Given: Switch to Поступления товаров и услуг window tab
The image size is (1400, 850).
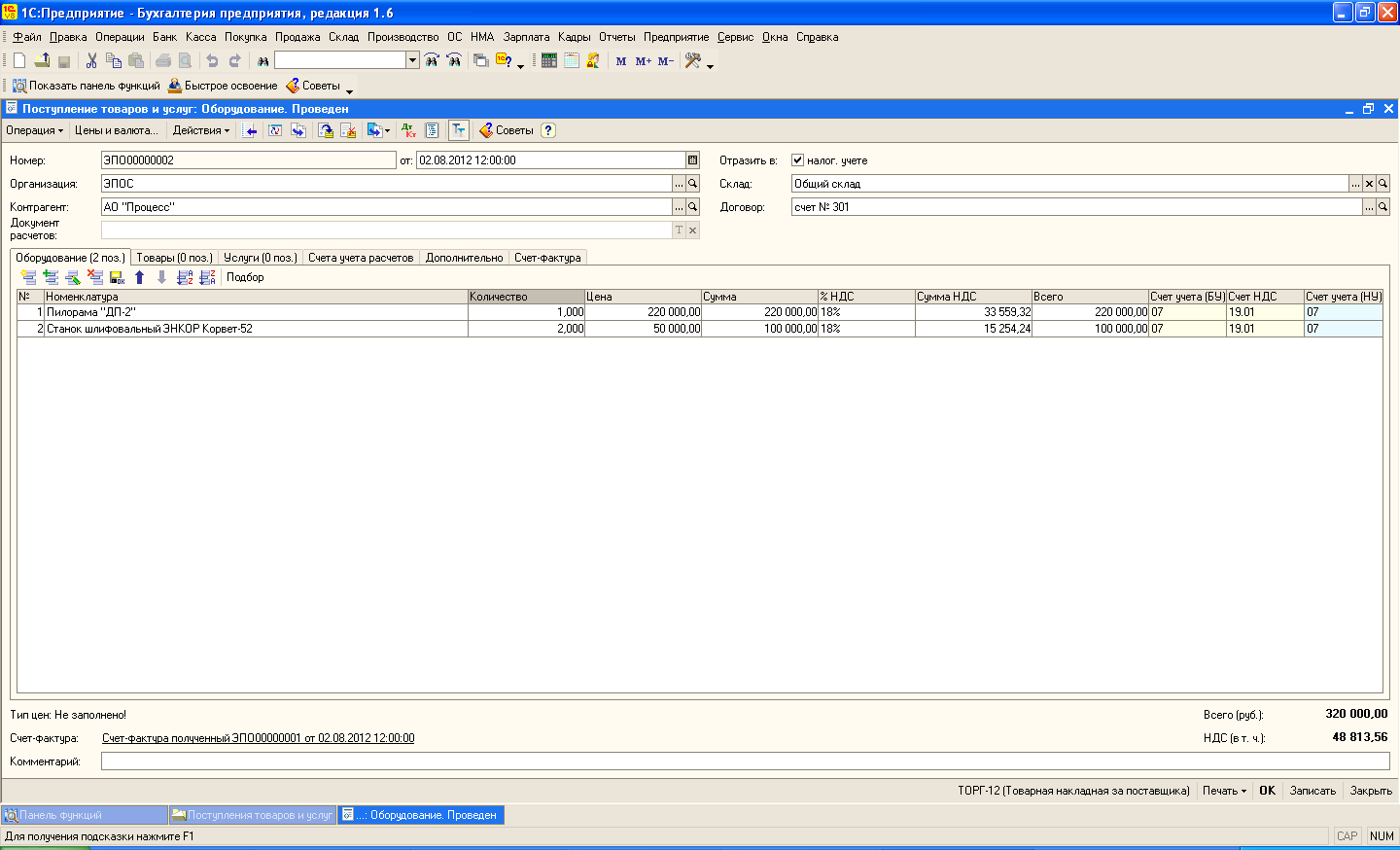Looking at the screenshot, I should pyautogui.click(x=253, y=815).
